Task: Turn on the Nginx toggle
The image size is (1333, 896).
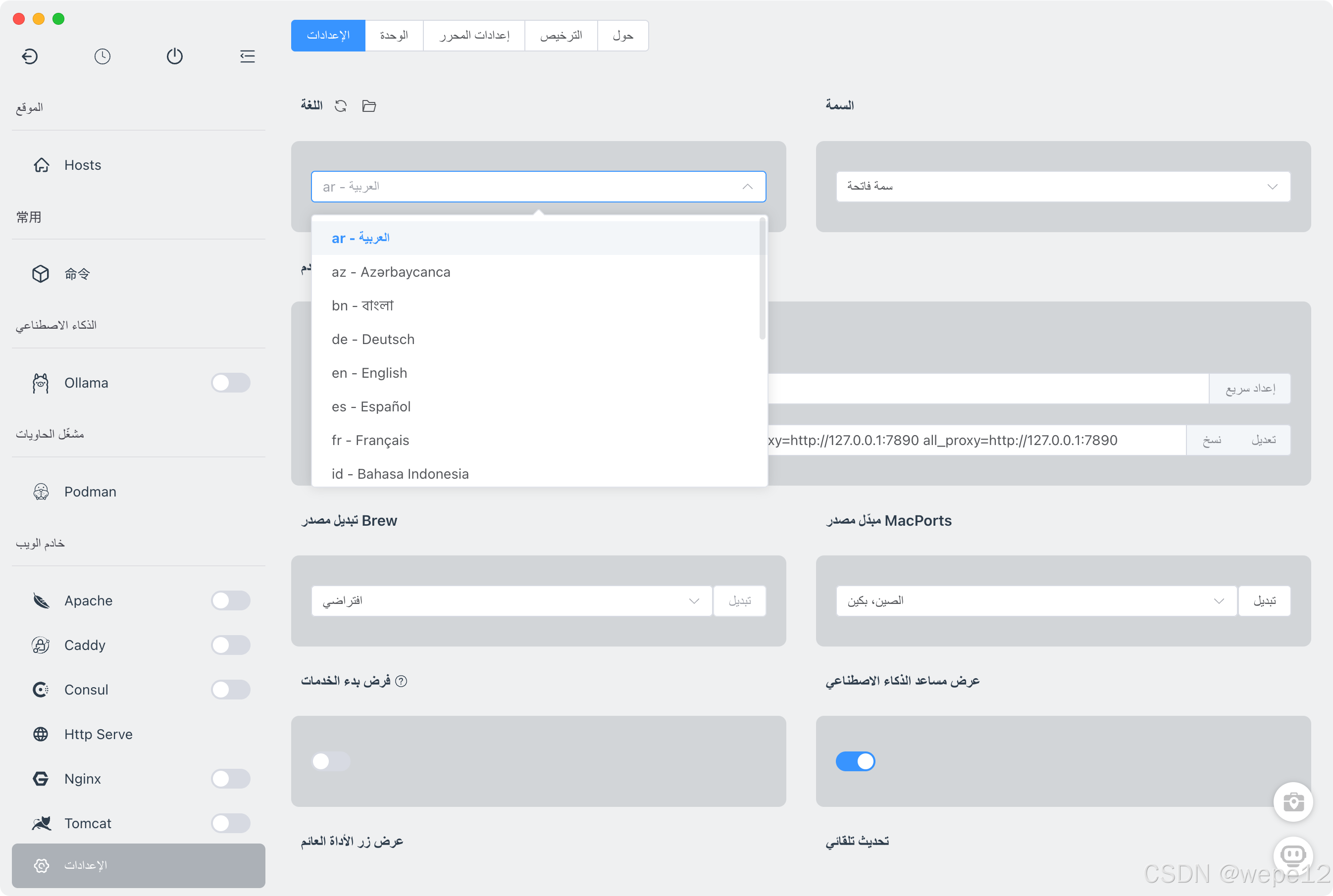Action: point(230,778)
